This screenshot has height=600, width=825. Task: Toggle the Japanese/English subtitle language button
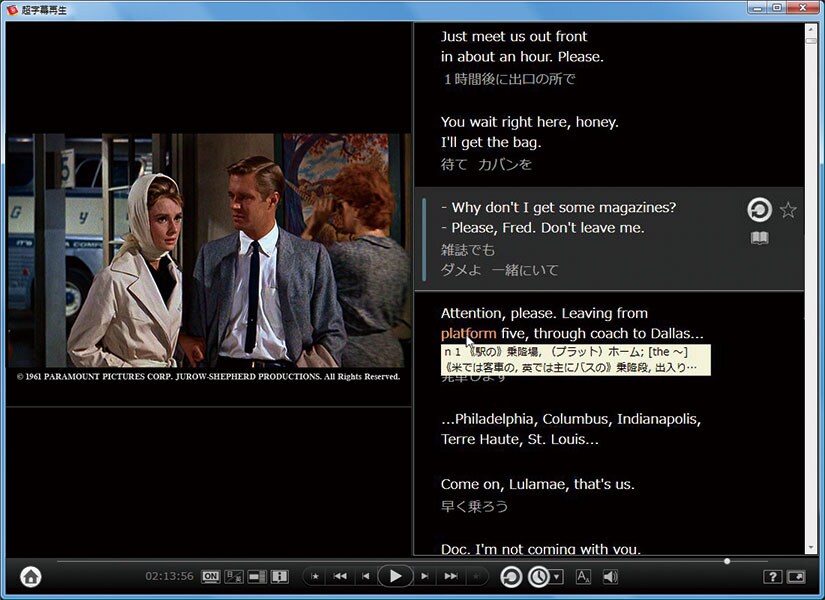click(234, 576)
